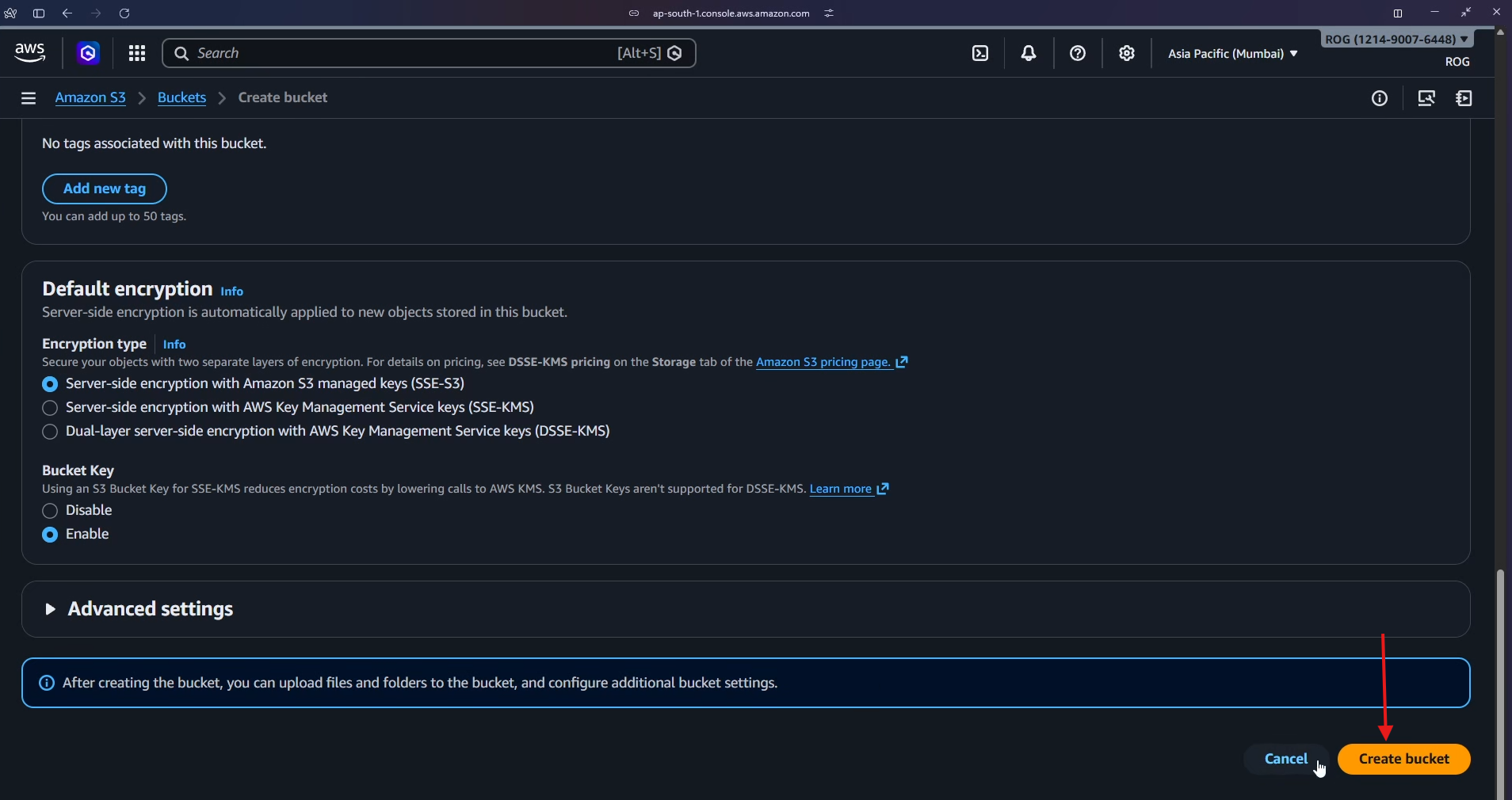Click the AWS logo home icon
Screen dimensions: 1512x800
tap(30, 52)
